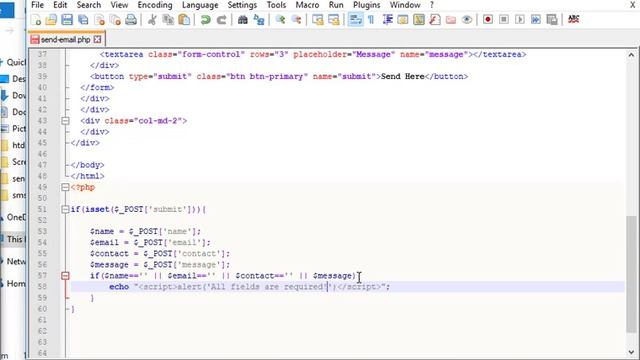
Task: Click macro Playback icon
Action: (520, 20)
